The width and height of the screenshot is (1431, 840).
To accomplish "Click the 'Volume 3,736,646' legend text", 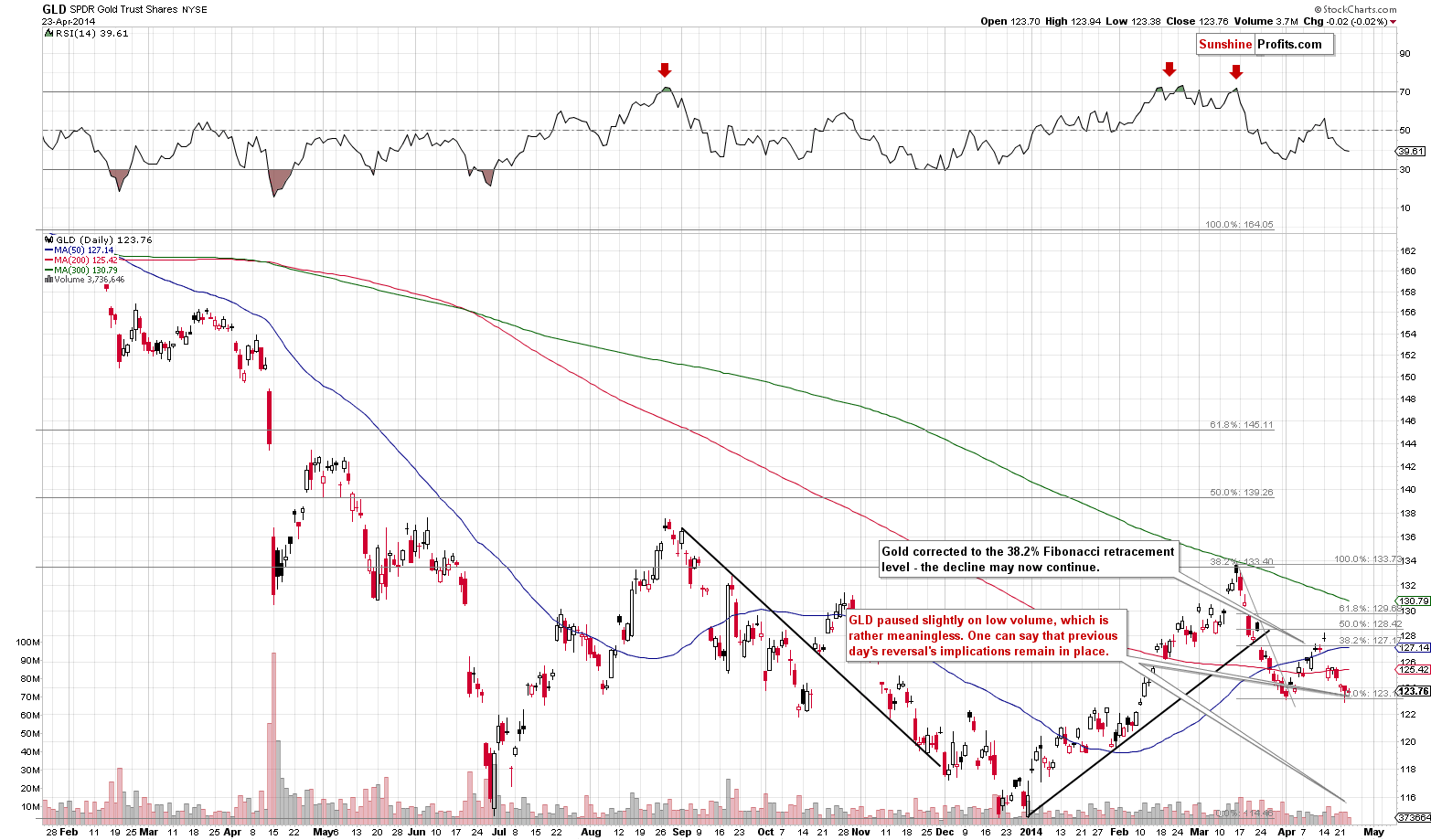I will [89, 280].
